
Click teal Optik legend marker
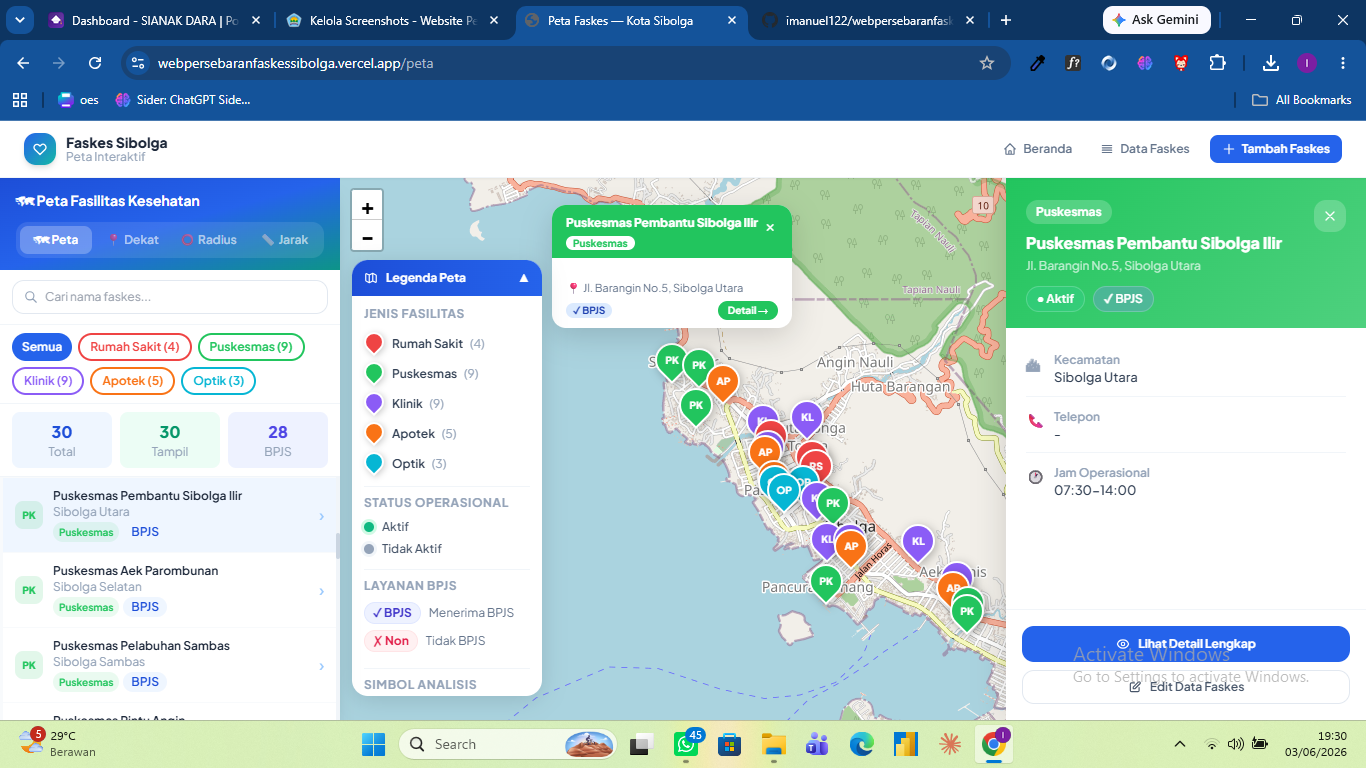click(x=374, y=464)
